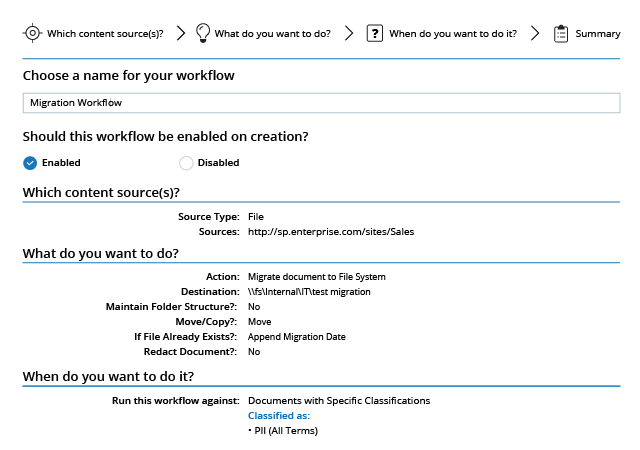Click first chevron arrow after content sources
This screenshot has width=640, height=450.
pos(180,33)
